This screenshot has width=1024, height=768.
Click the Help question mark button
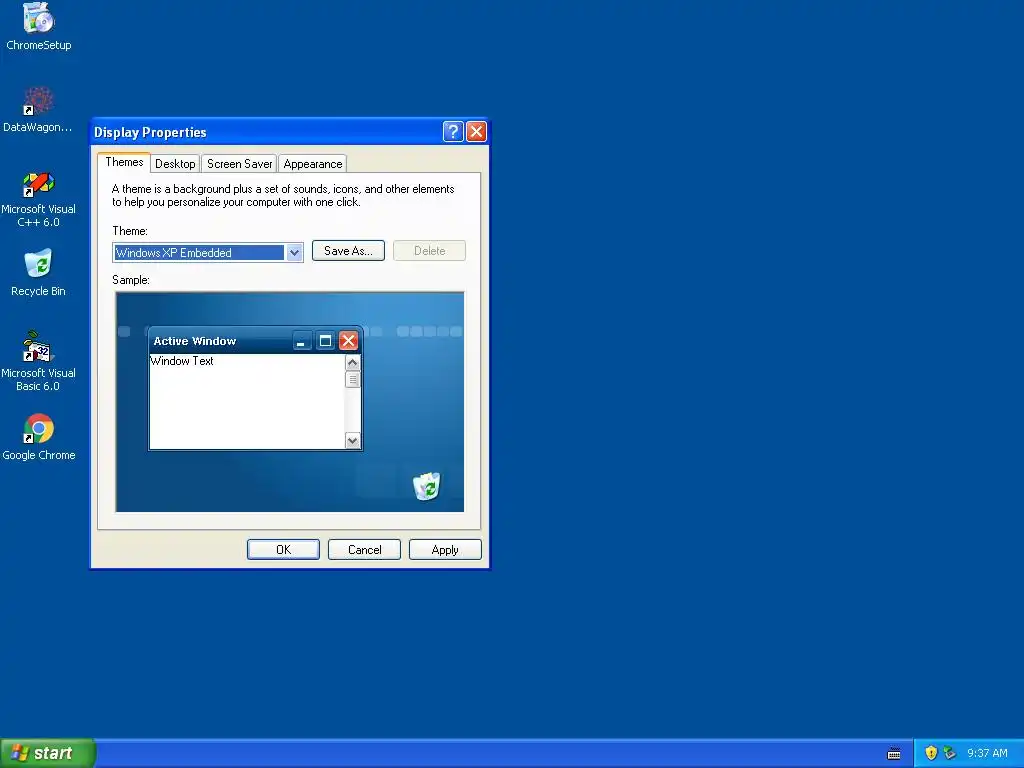click(453, 132)
